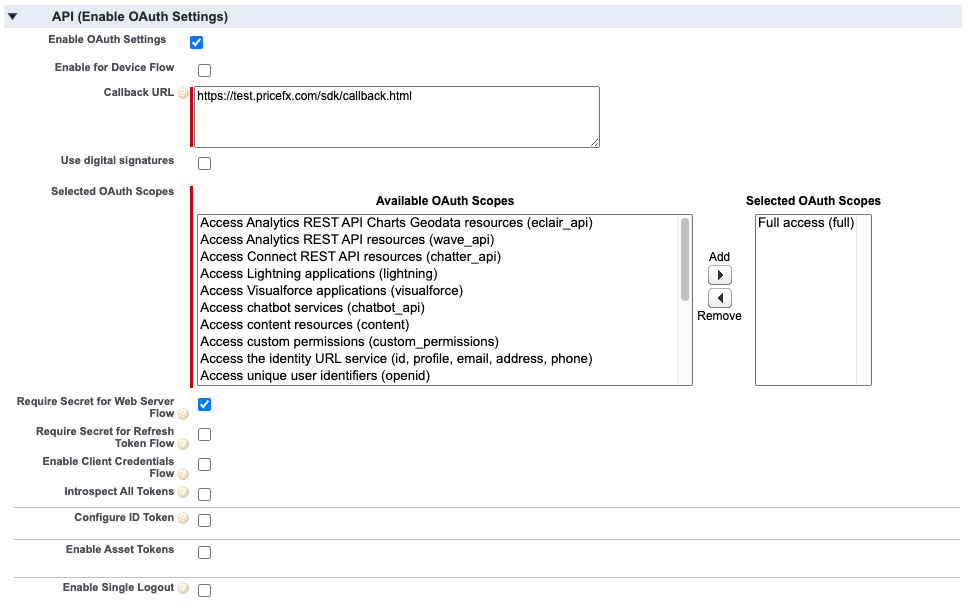This screenshot has width=967, height=609.
Task: Collapse the API (Enable OAuth Settings) section
Action: pos(12,16)
